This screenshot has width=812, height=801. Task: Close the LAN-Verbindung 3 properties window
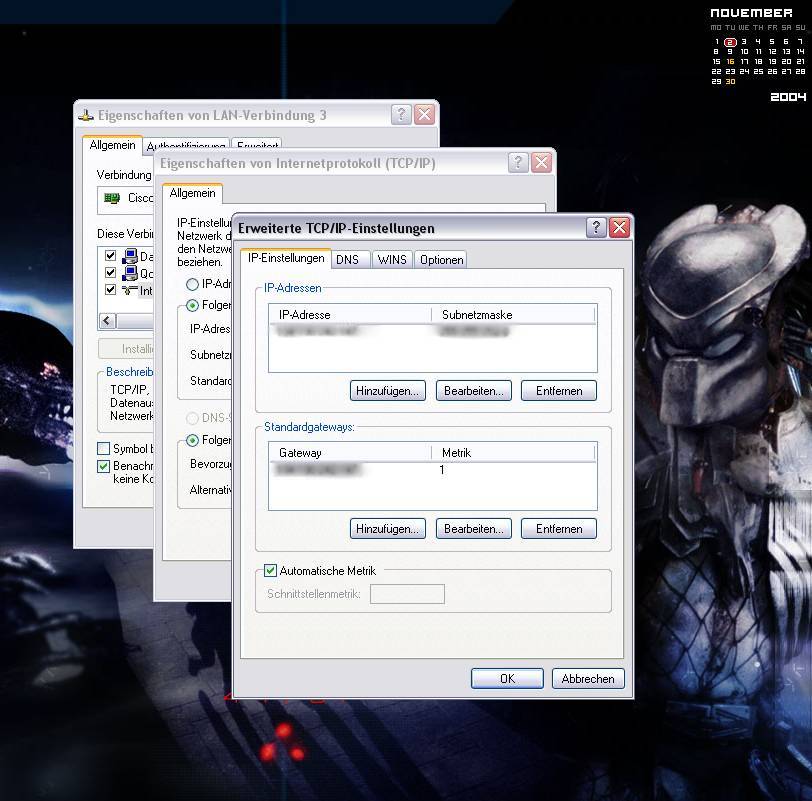tap(424, 114)
